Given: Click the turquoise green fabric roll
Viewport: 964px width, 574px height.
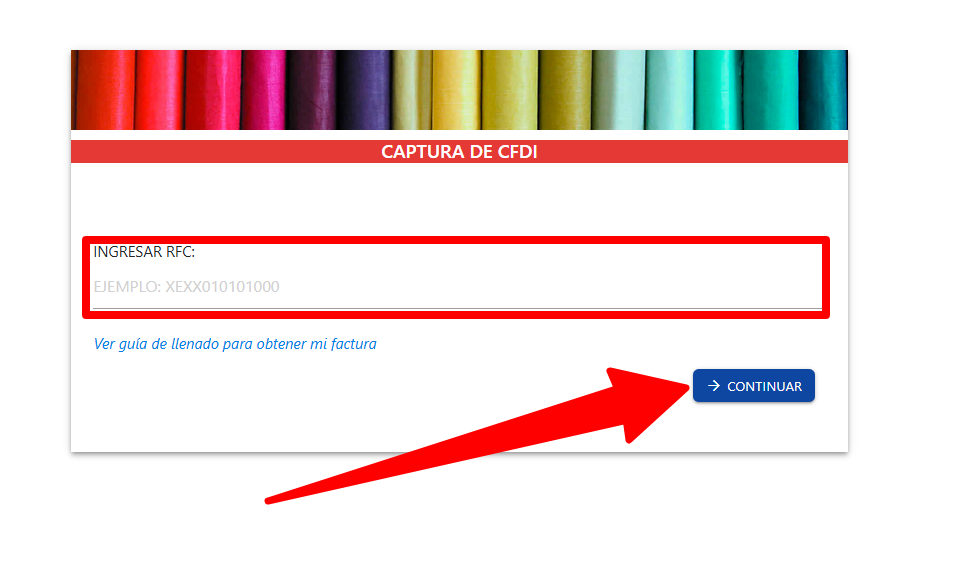Looking at the screenshot, I should click(x=719, y=90).
